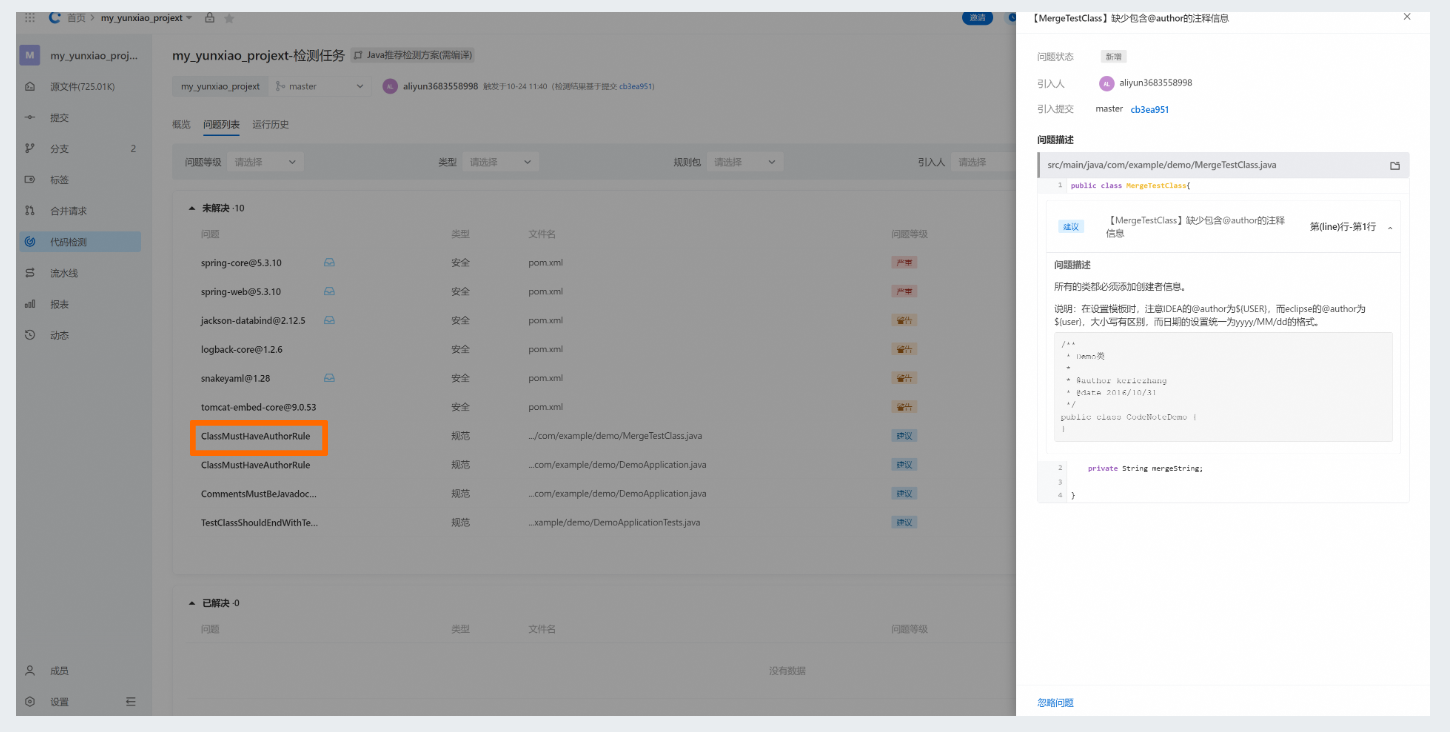
Task: Click the 邀请 invite button
Action: coord(977,18)
